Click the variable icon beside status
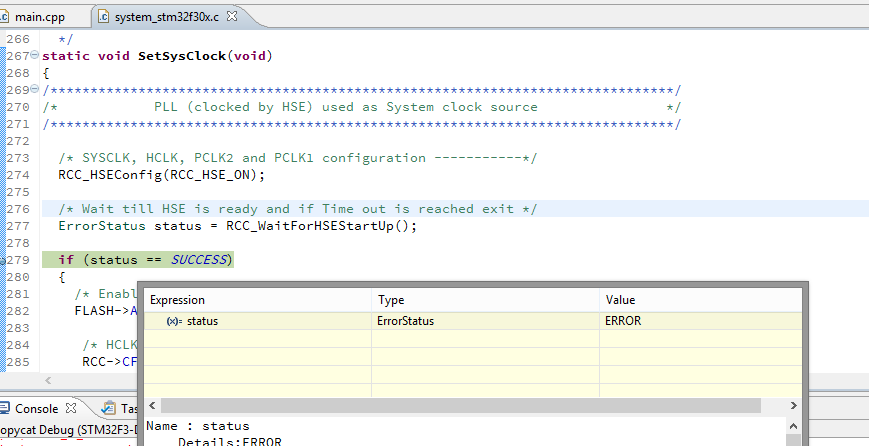The width and height of the screenshot is (869, 446). tap(174, 321)
